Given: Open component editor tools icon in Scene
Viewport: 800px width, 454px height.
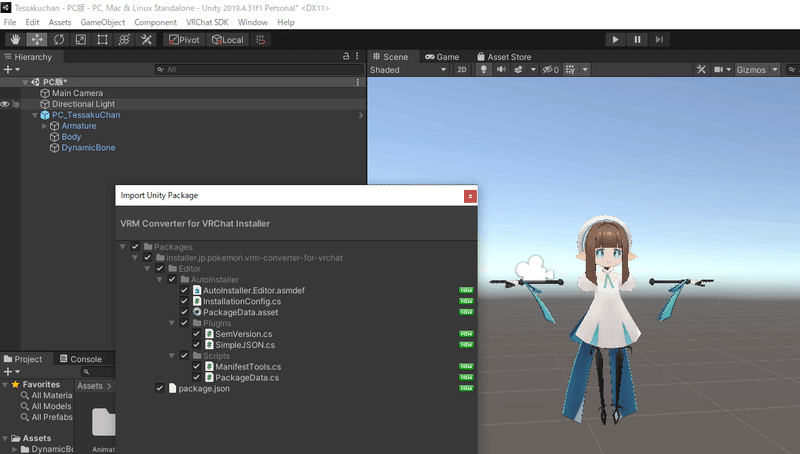Looking at the screenshot, I should (x=701, y=70).
